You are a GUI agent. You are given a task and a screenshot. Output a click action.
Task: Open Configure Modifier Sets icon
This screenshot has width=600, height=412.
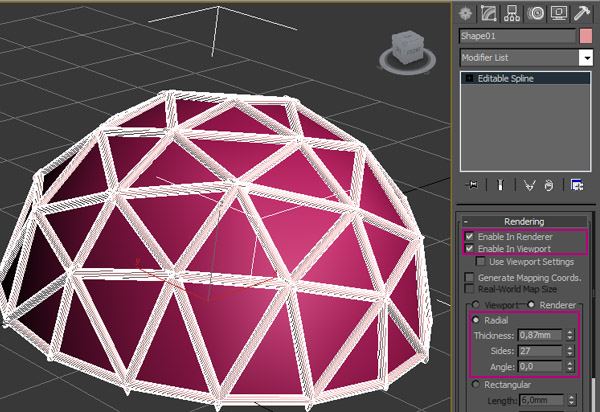point(577,185)
